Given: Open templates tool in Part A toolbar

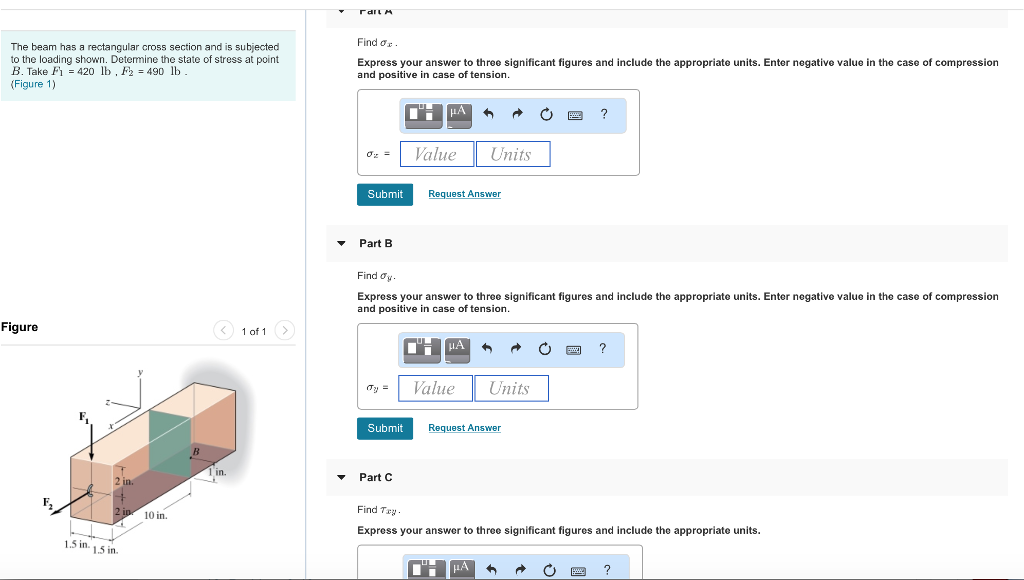Looking at the screenshot, I should (x=423, y=115).
